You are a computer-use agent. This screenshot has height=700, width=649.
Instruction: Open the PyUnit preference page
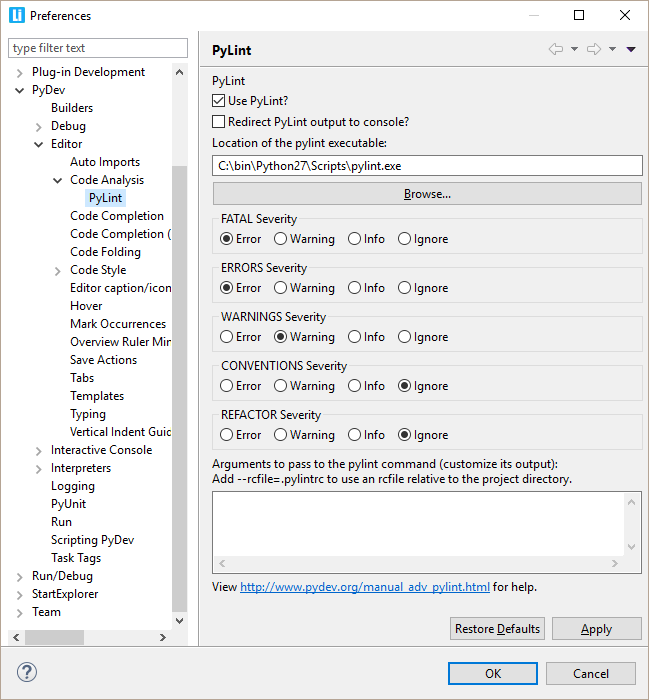(68, 504)
